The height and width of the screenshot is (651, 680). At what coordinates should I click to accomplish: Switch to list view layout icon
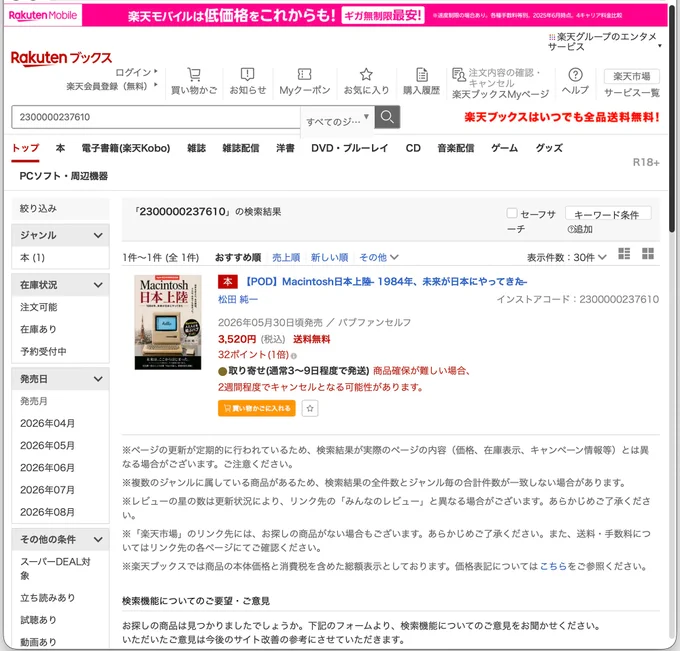coord(624,253)
